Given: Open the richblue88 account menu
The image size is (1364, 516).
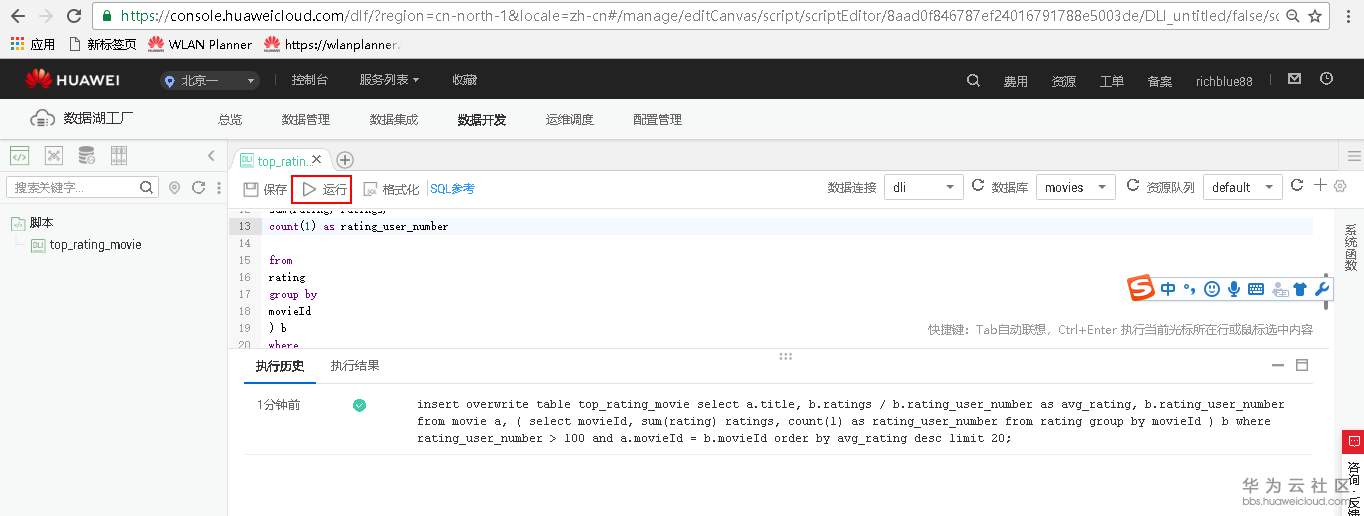Looking at the screenshot, I should point(1224,82).
